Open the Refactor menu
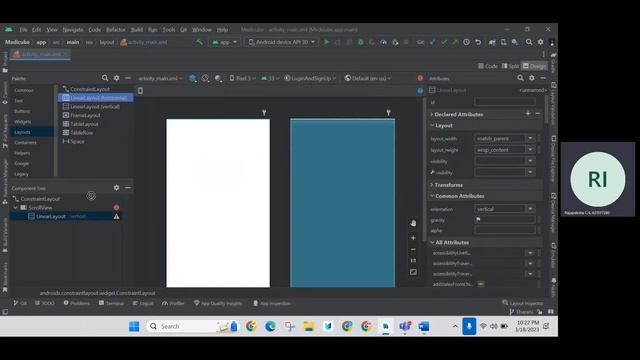The height and width of the screenshot is (360, 640). point(116,30)
